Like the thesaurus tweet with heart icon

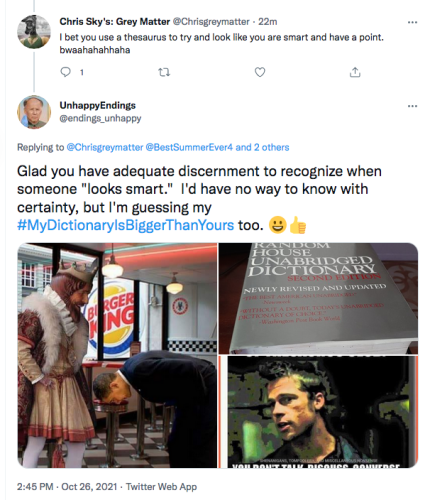pyautogui.click(x=260, y=72)
